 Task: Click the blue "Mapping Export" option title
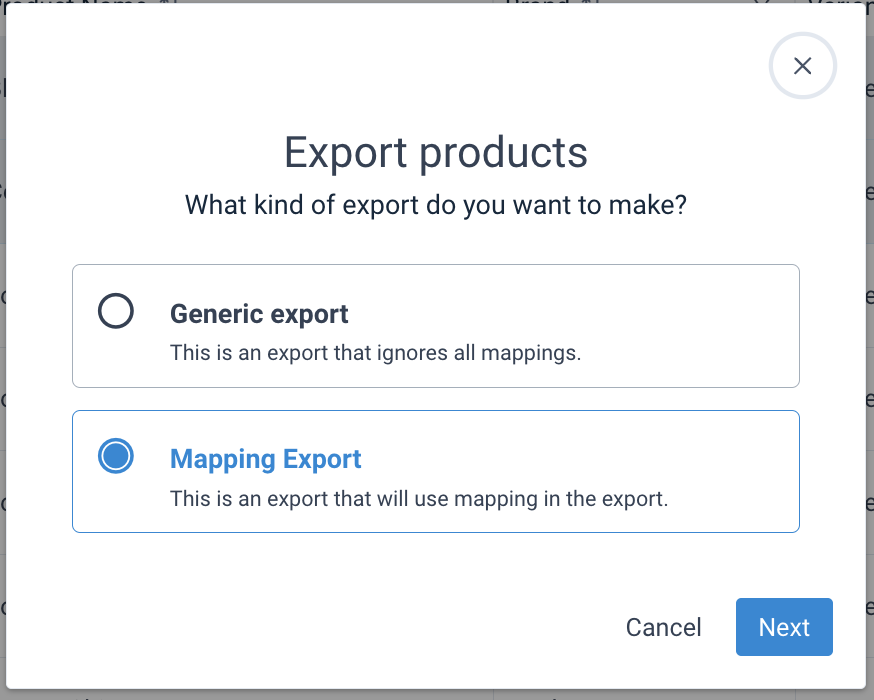[266, 459]
